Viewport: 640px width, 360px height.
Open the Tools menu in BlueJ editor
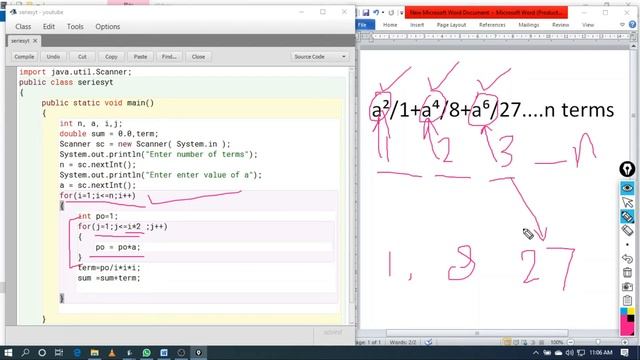(x=75, y=27)
